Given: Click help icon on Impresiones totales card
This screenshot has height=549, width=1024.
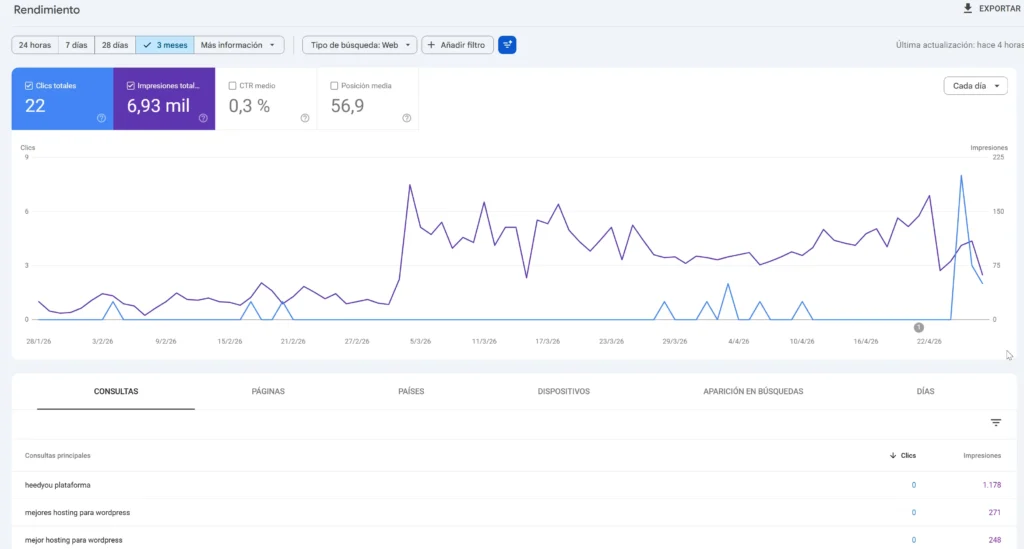Looking at the screenshot, I should click(203, 118).
